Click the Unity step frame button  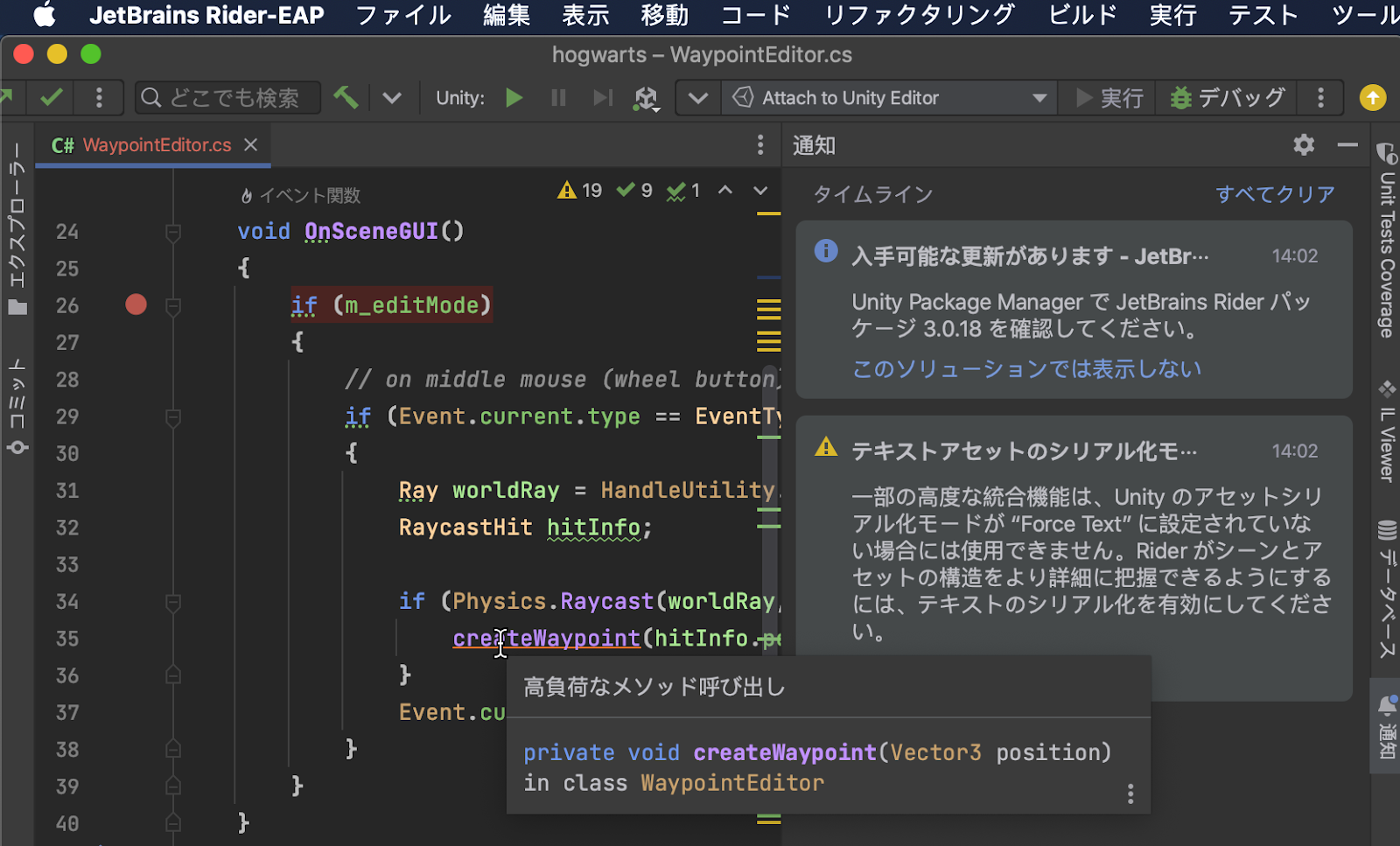[602, 97]
